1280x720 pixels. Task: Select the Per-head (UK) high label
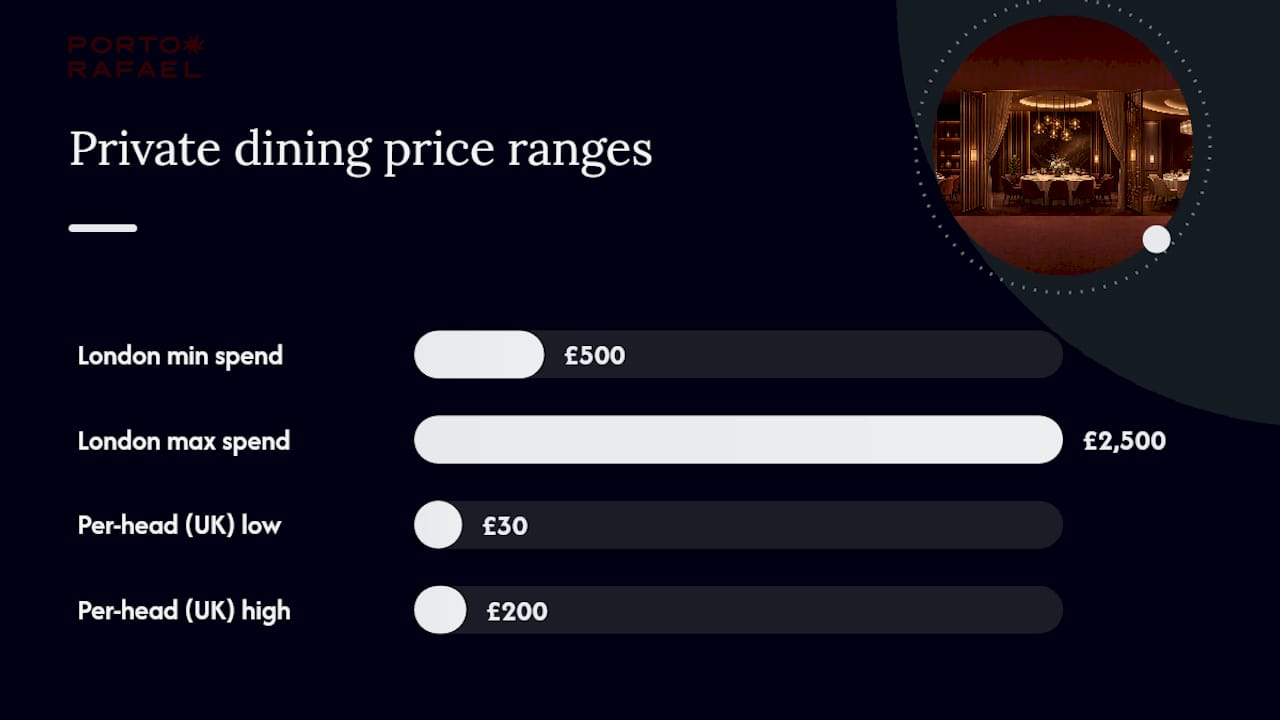(x=184, y=610)
